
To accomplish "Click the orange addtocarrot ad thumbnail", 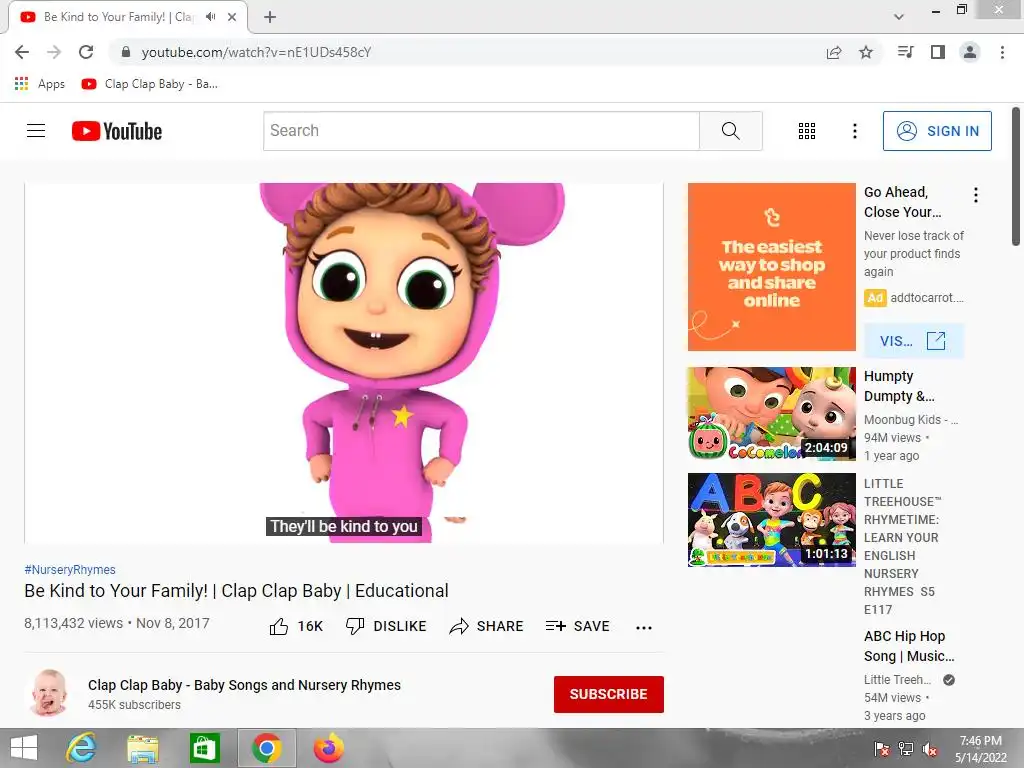I will pyautogui.click(x=772, y=266).
